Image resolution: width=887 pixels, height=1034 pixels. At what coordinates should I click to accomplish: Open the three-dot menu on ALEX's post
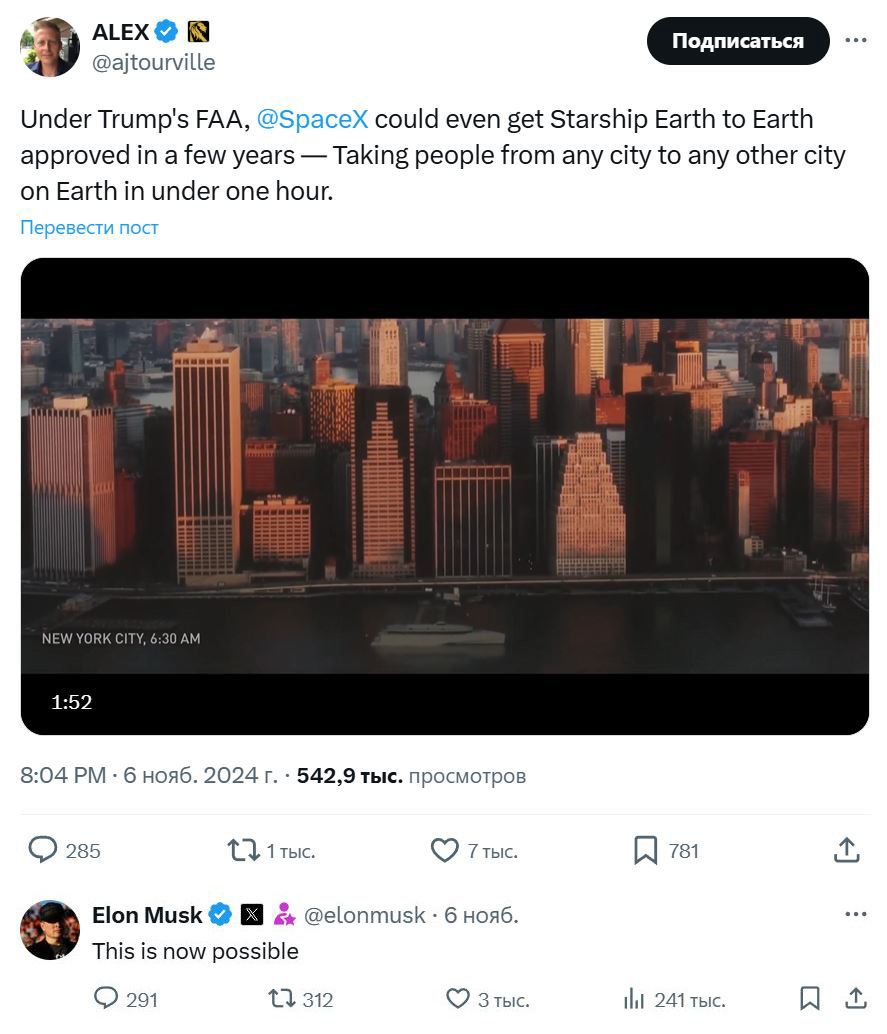coord(855,41)
